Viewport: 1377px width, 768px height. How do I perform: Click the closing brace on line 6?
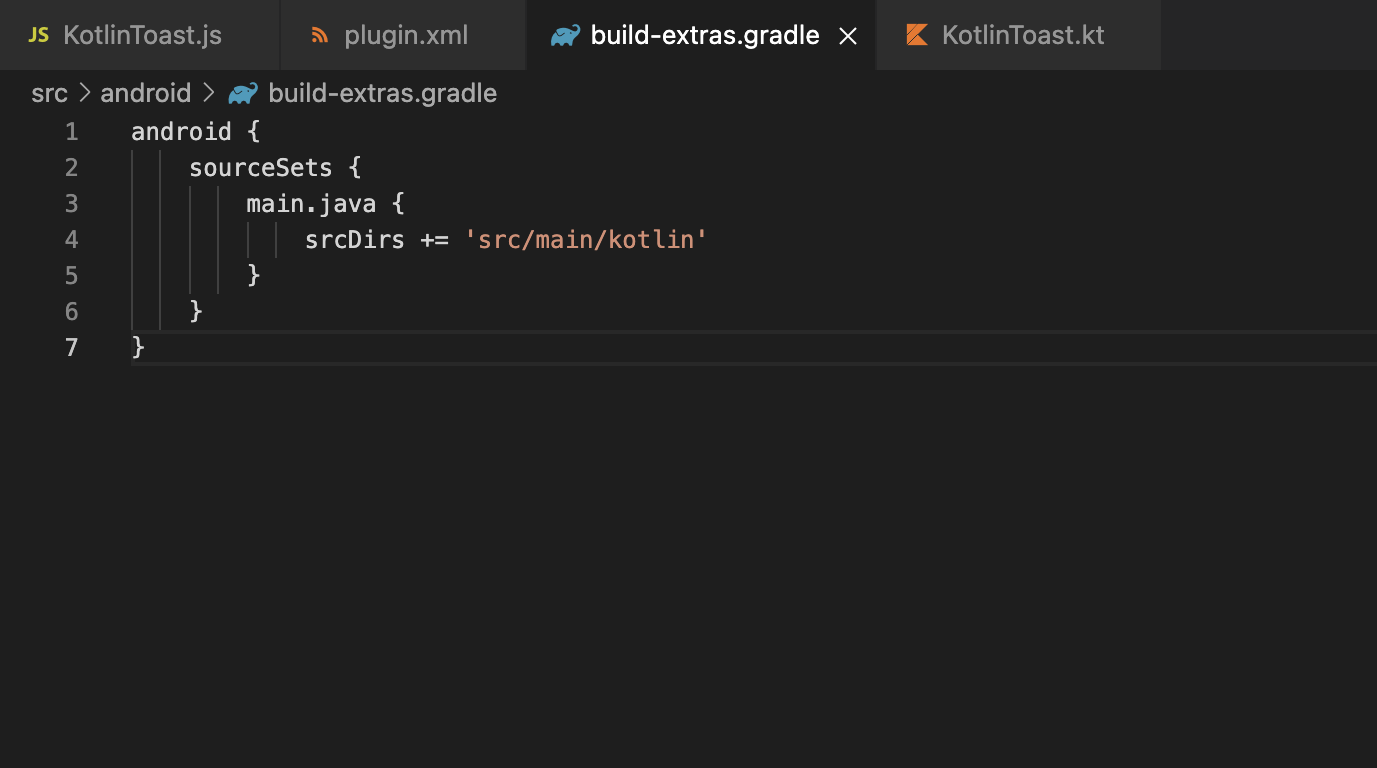196,311
